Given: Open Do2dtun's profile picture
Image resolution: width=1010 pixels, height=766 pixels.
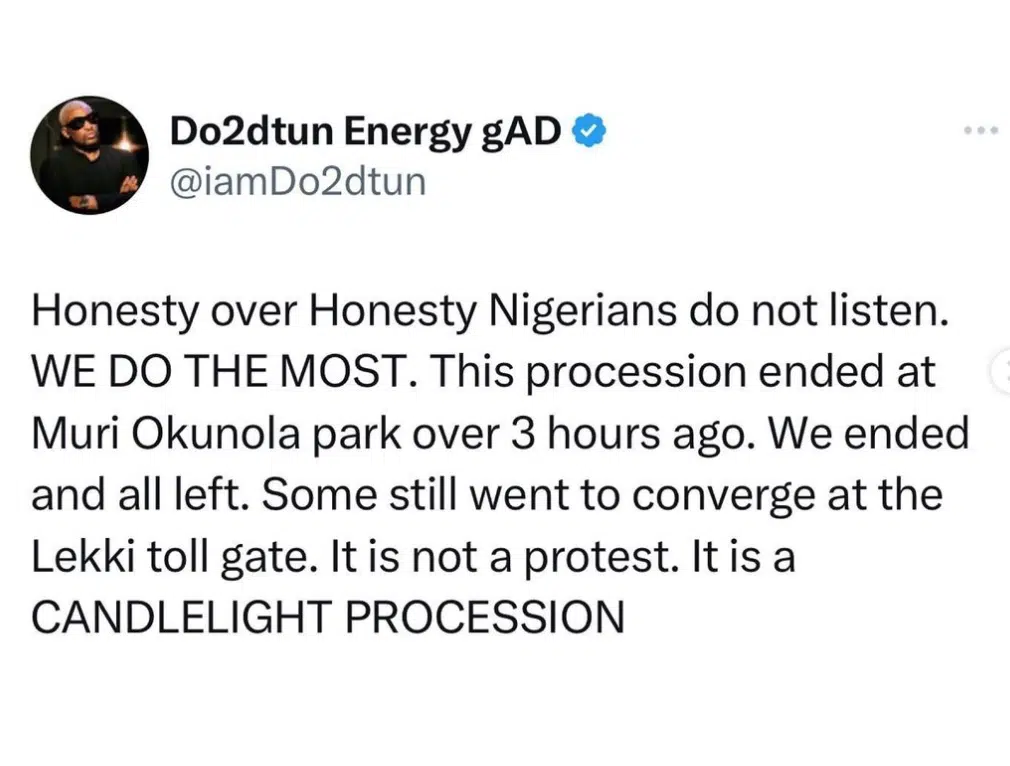Looking at the screenshot, I should (90, 155).
